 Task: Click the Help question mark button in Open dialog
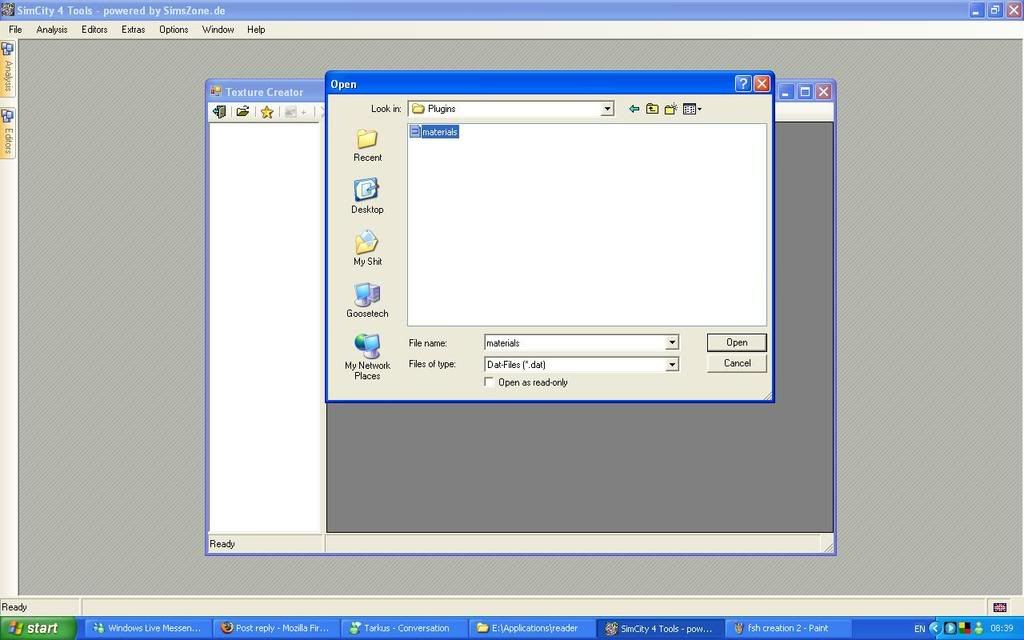coord(743,84)
